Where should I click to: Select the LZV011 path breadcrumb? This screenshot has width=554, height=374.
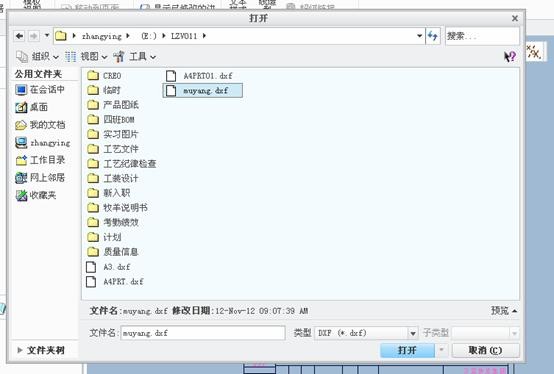(x=184, y=36)
